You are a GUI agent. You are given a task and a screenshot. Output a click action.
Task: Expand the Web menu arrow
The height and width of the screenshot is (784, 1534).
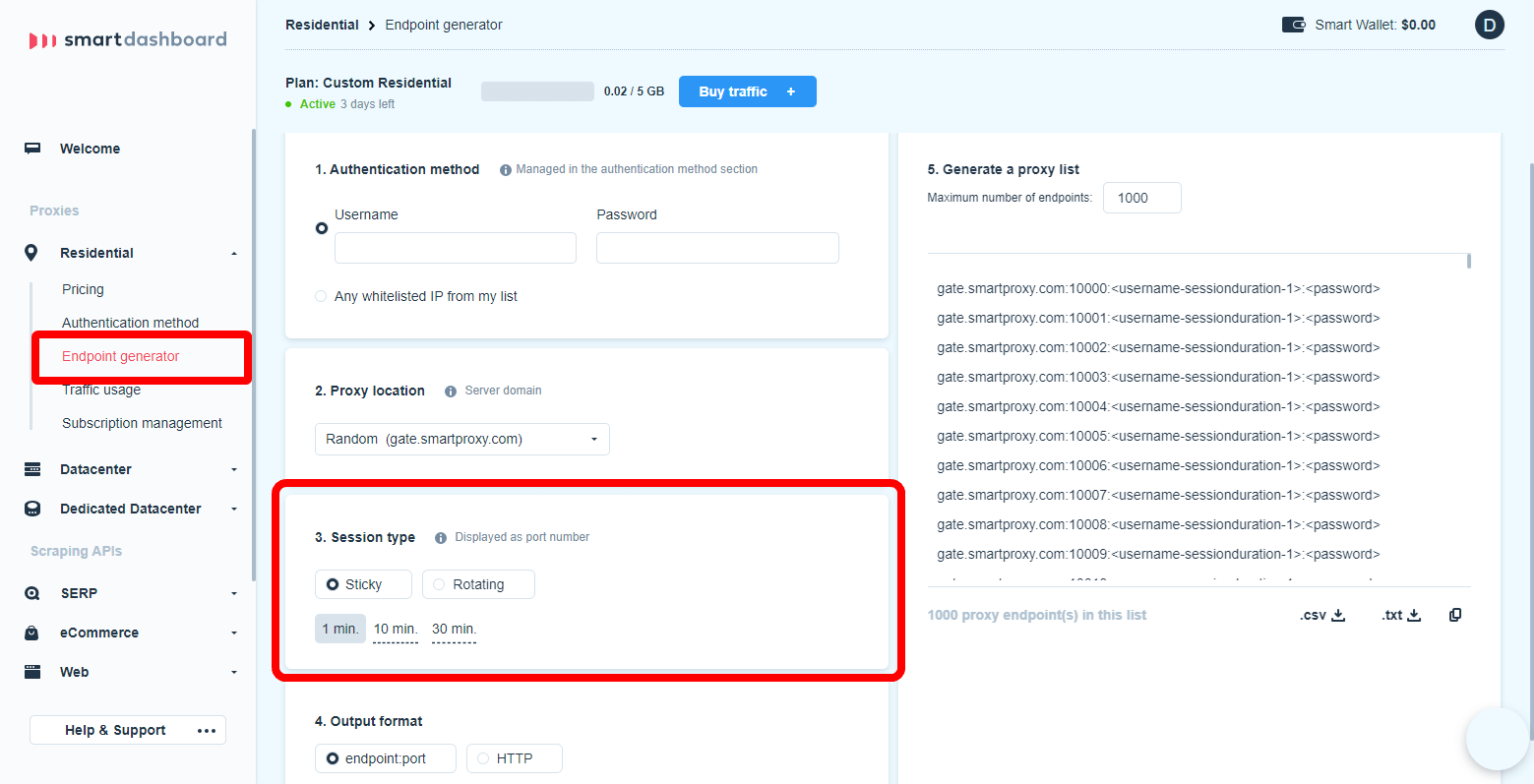pos(234,673)
